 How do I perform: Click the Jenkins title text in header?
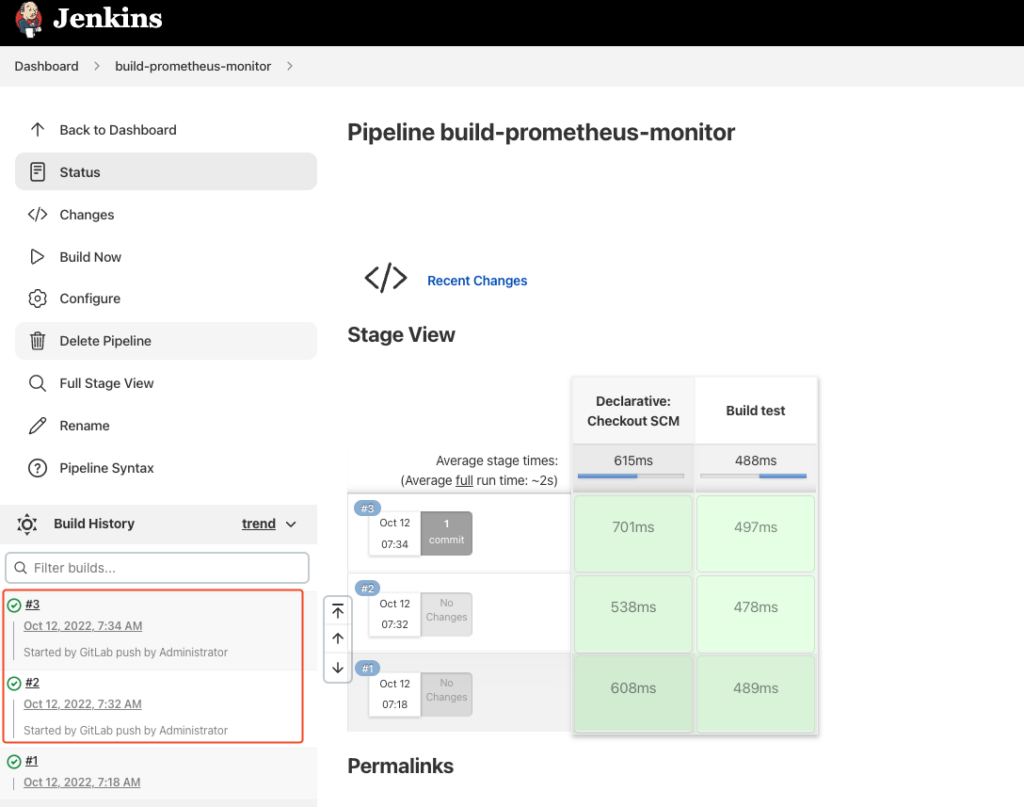pyautogui.click(x=108, y=18)
